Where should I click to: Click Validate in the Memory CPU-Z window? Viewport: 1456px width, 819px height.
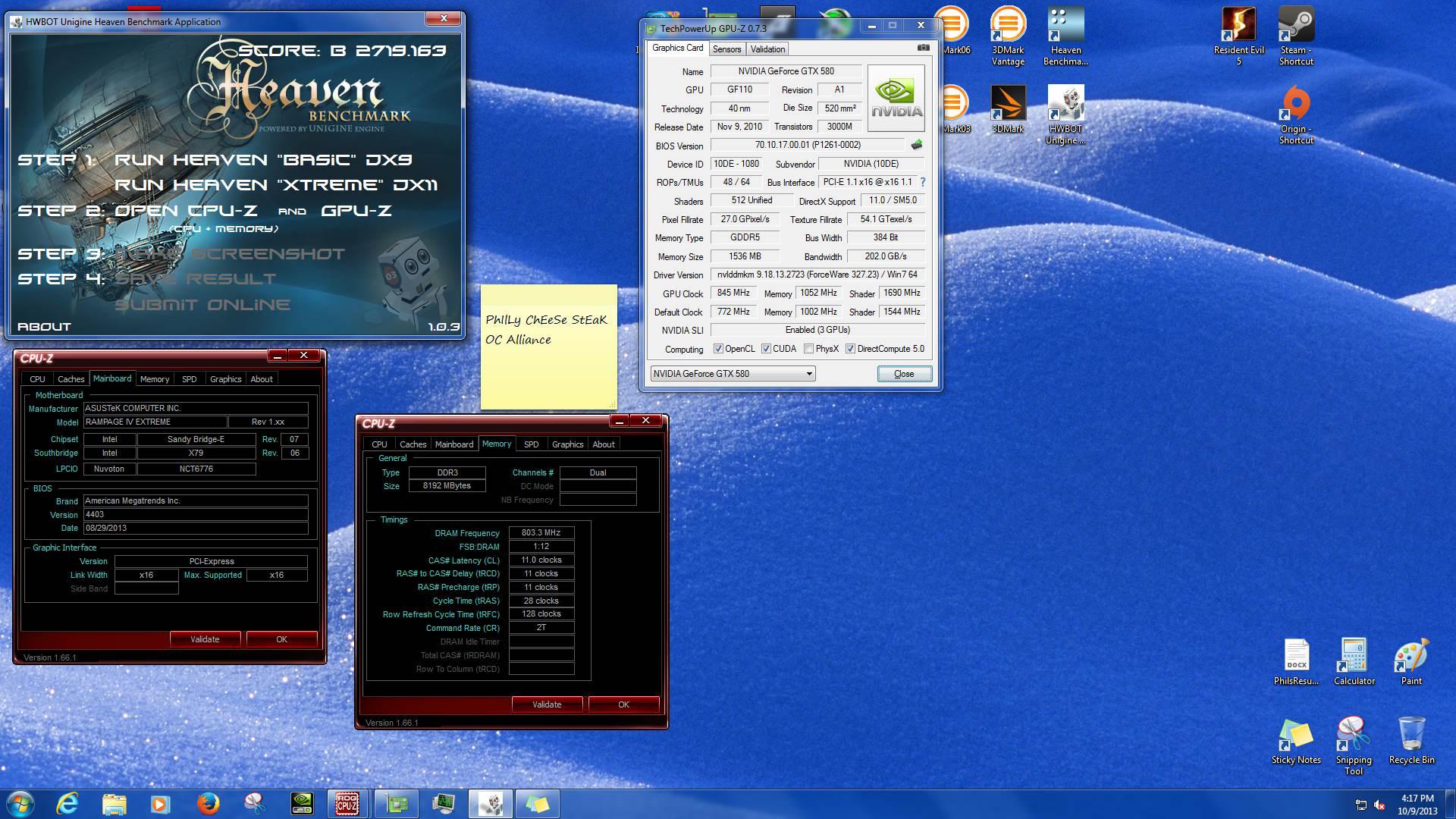point(547,704)
